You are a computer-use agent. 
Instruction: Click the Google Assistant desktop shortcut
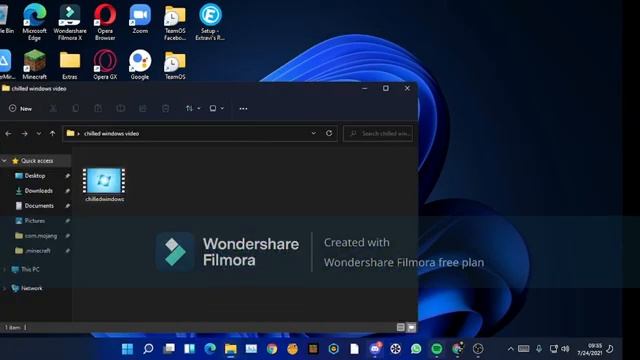(x=140, y=64)
